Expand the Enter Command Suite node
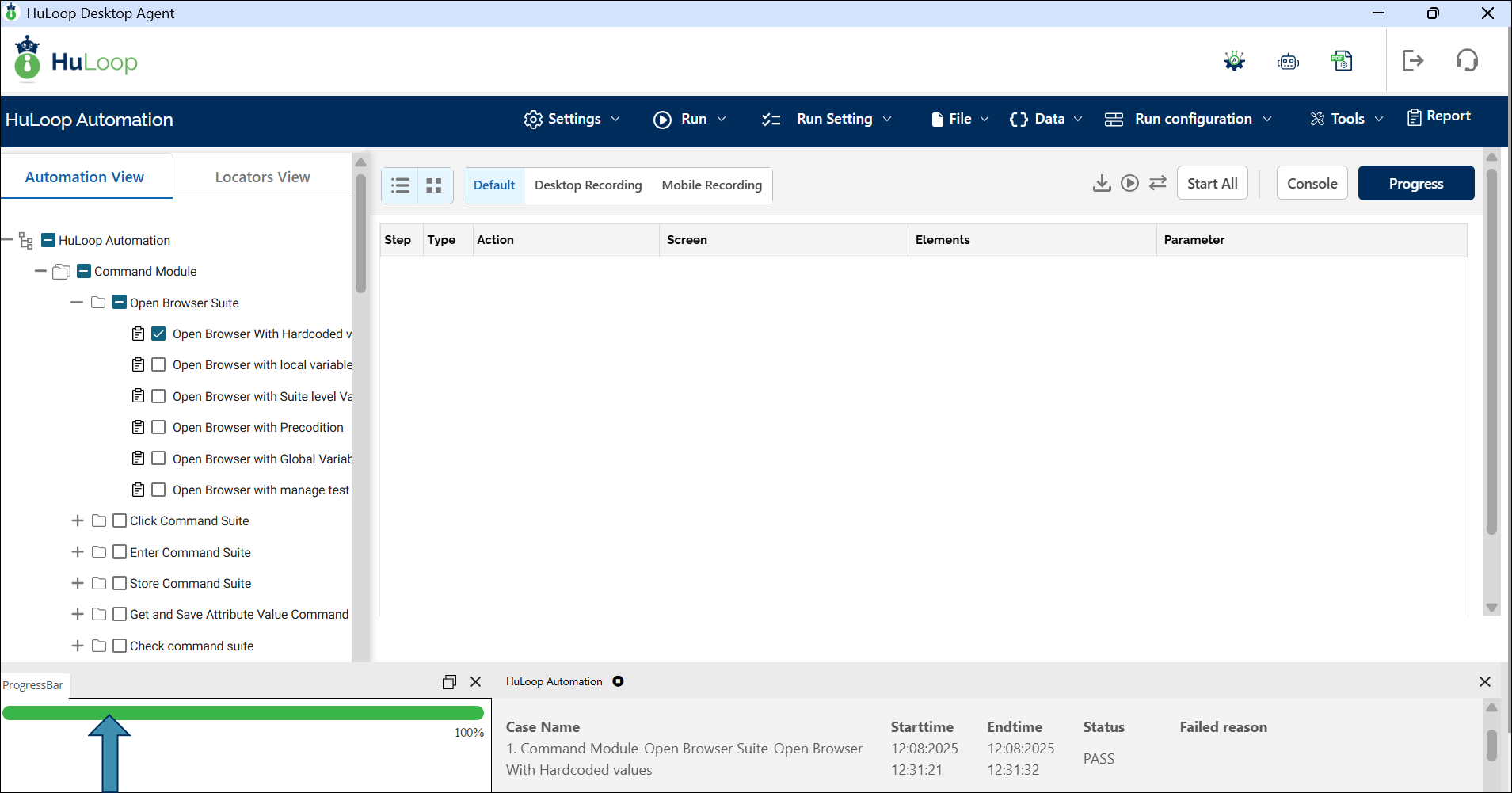 pos(78,552)
